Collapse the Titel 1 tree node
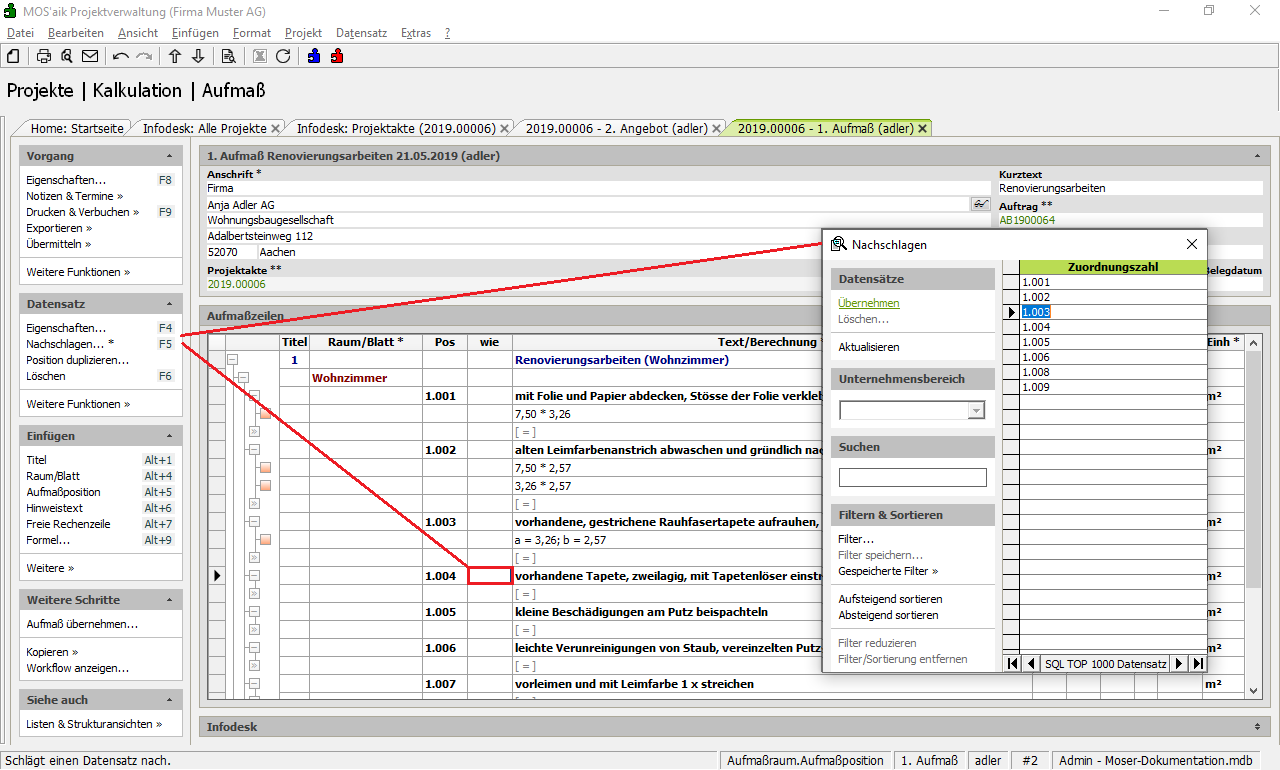Screen dimensions: 1280x770 pos(232,360)
